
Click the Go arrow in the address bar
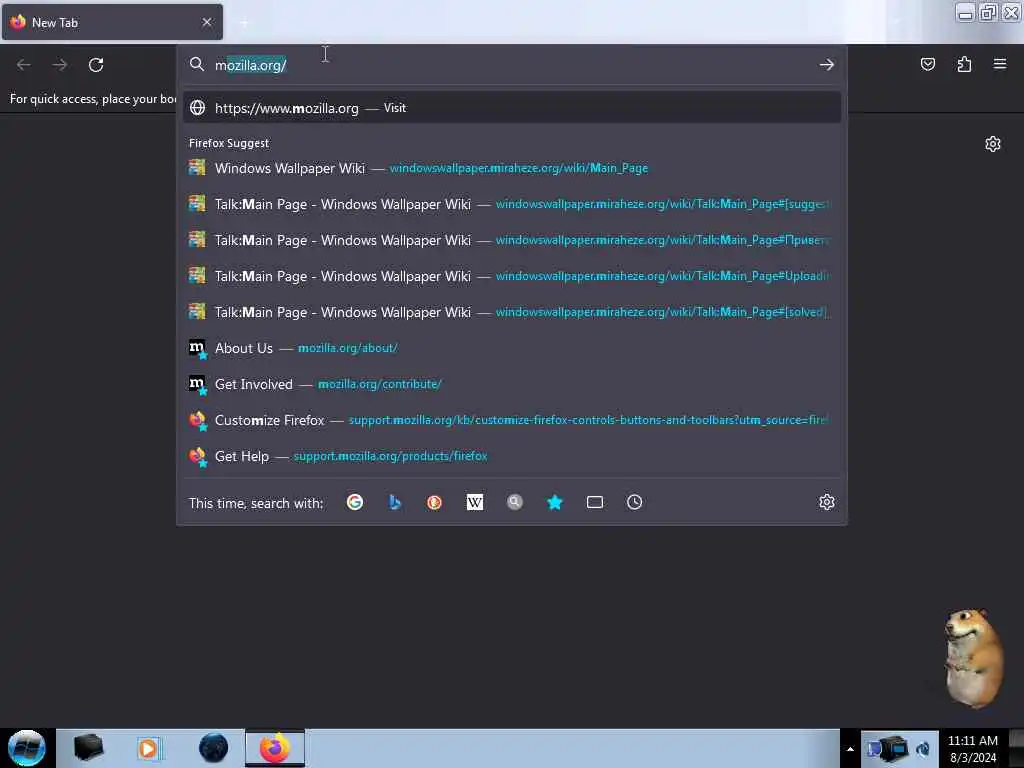click(827, 65)
